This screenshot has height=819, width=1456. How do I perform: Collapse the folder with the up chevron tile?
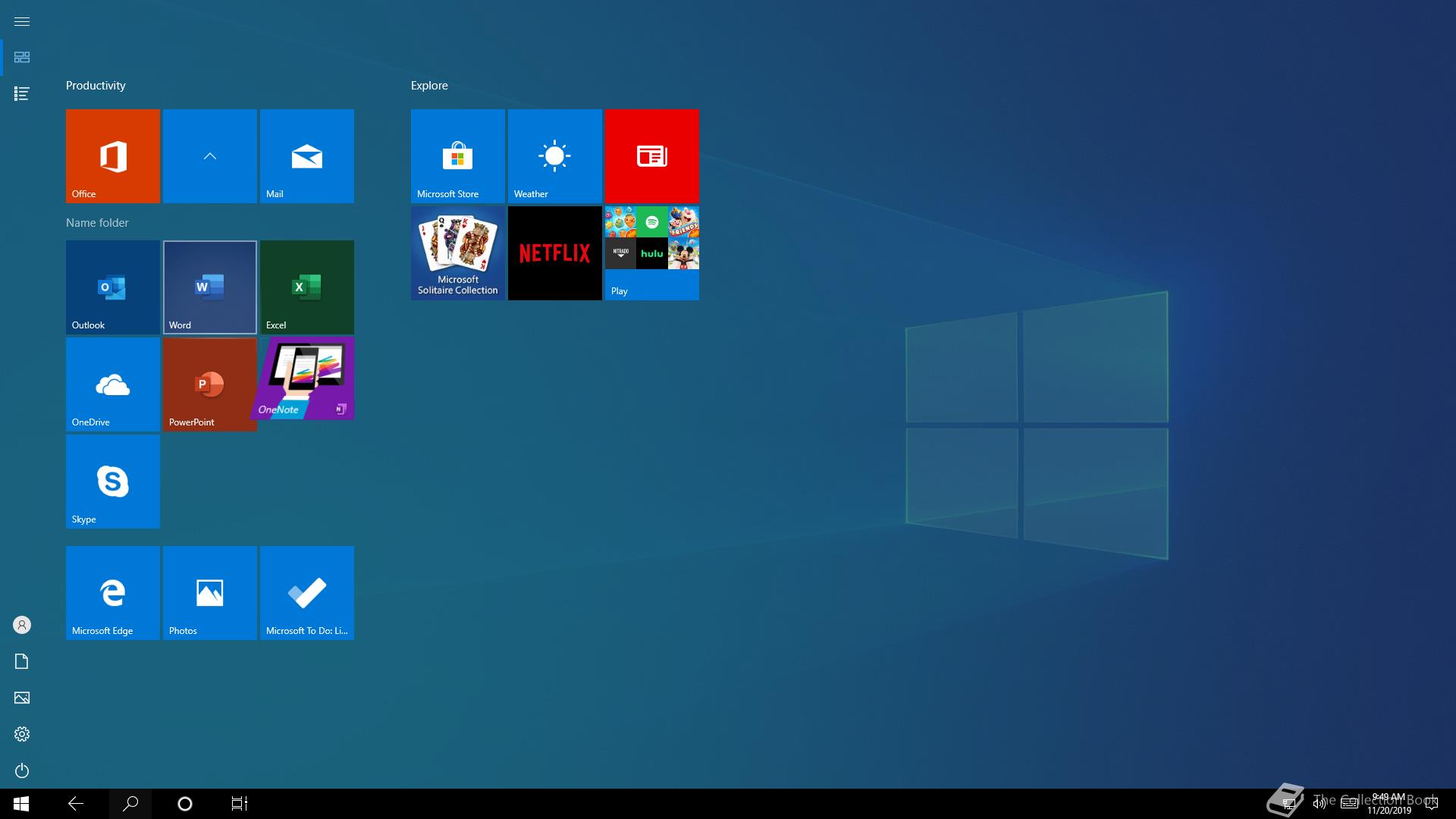210,156
